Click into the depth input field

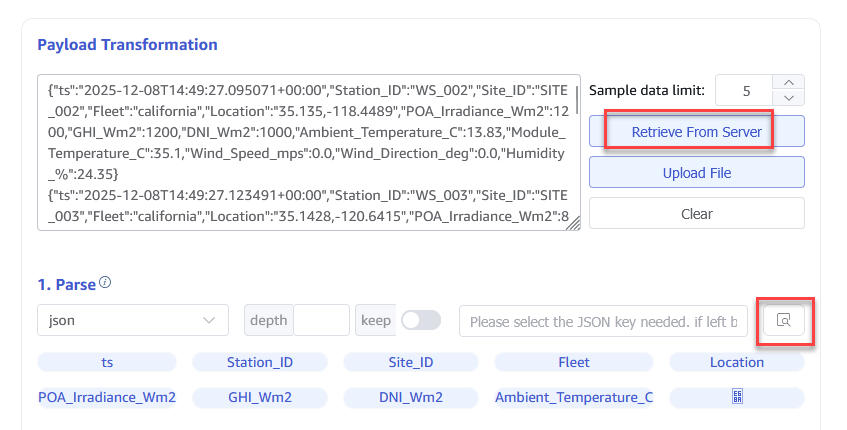[x=320, y=320]
